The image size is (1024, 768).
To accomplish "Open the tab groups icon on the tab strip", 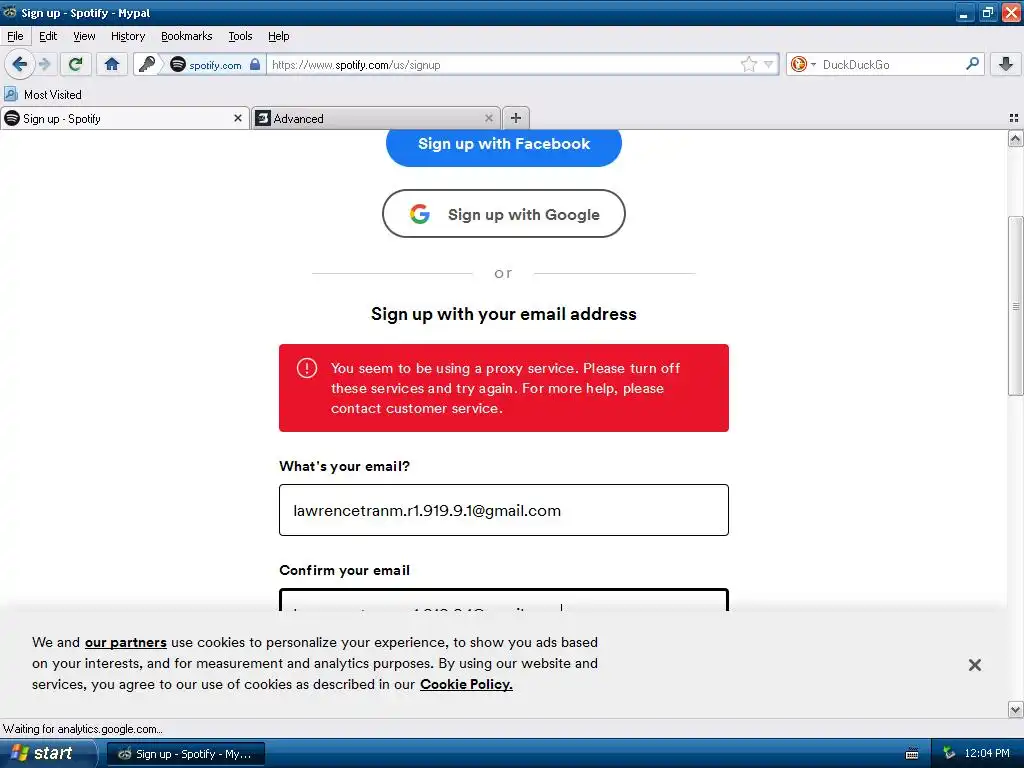I will coord(1014,118).
